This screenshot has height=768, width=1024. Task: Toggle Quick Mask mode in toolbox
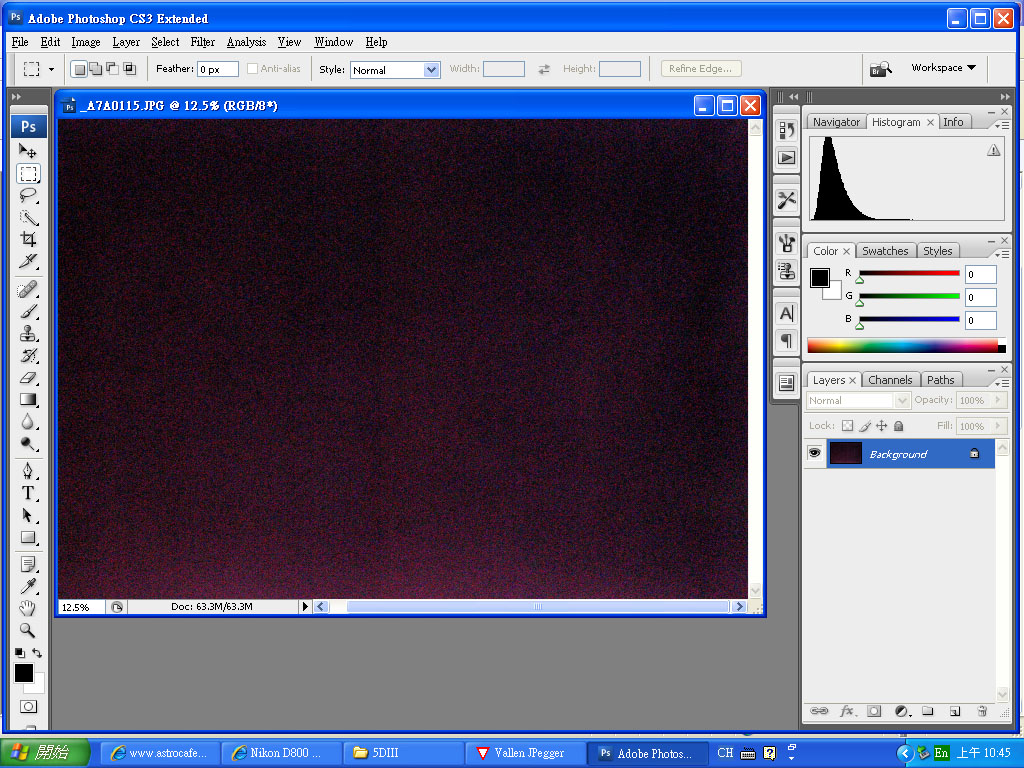coord(28,707)
